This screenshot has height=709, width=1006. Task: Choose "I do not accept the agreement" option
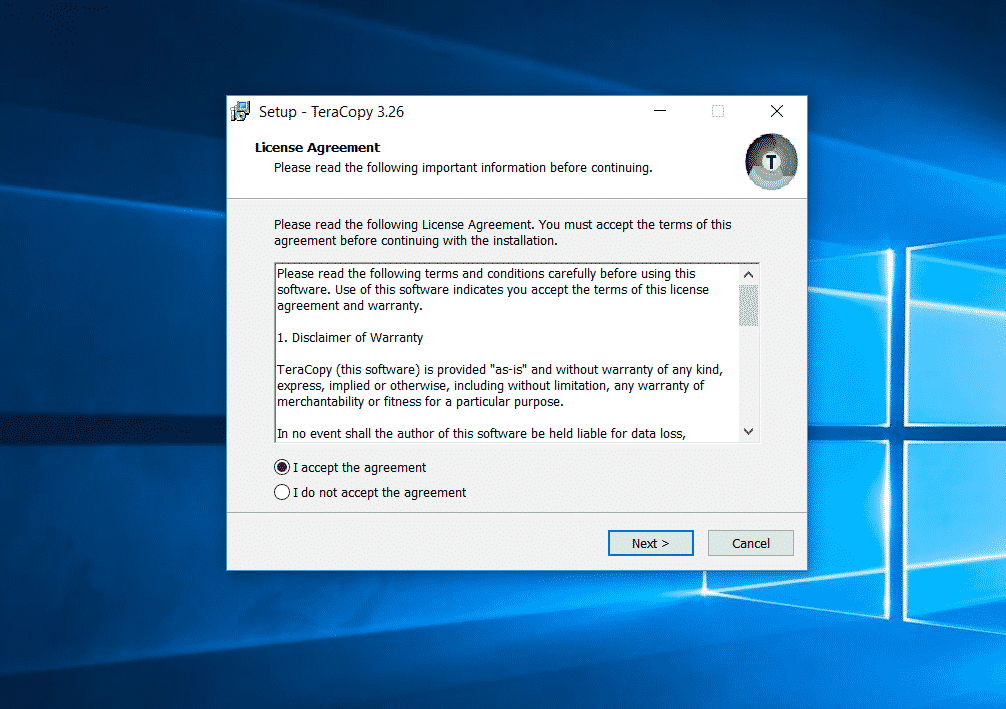[x=282, y=492]
